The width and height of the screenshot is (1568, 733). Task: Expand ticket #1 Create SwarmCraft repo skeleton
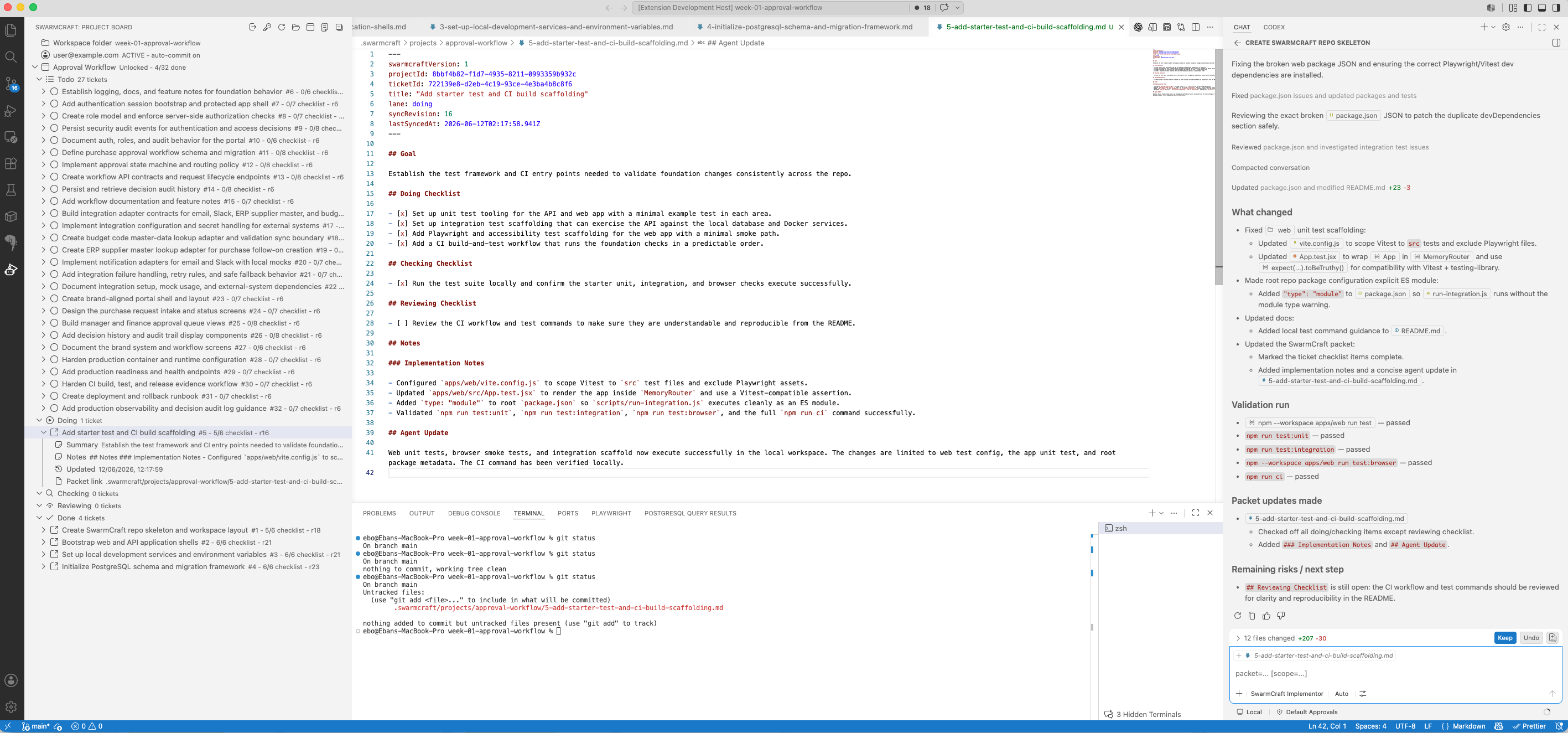click(x=44, y=530)
